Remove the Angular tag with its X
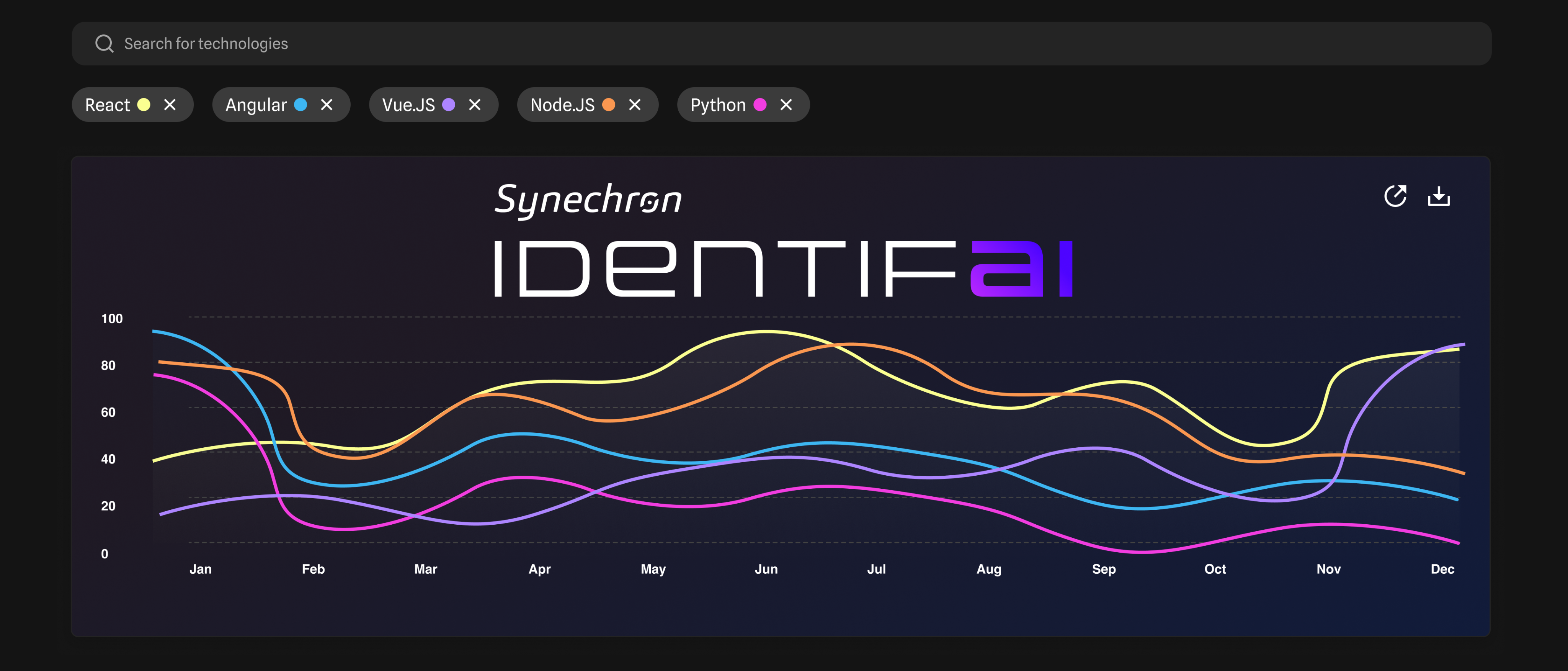The image size is (1568, 671). [x=327, y=105]
